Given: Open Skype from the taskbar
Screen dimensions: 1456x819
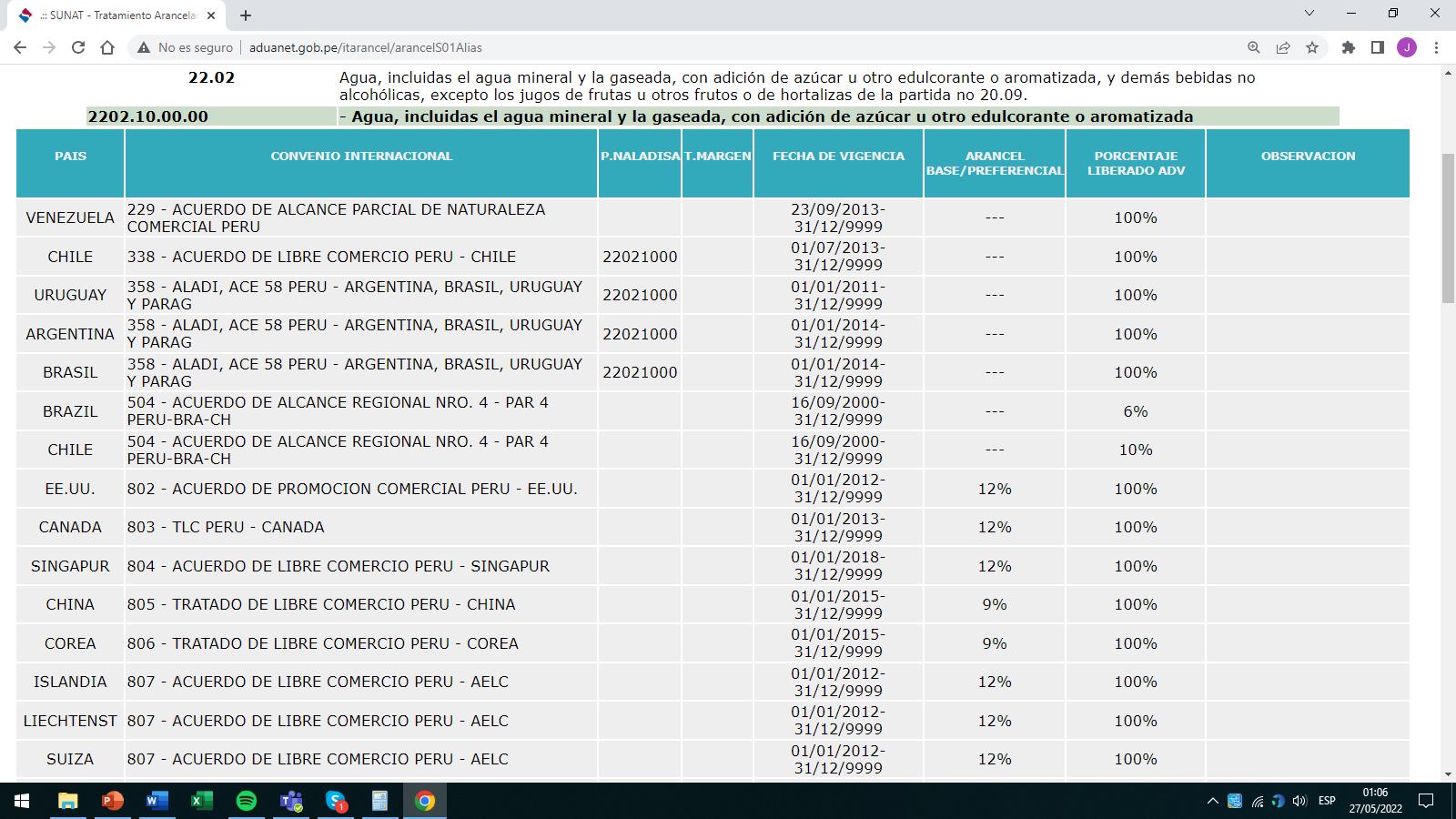Looking at the screenshot, I should 336,801.
